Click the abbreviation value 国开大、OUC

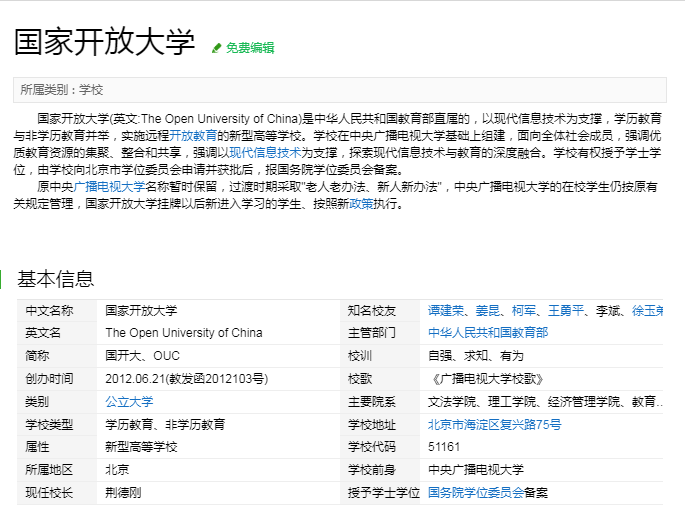(142, 356)
